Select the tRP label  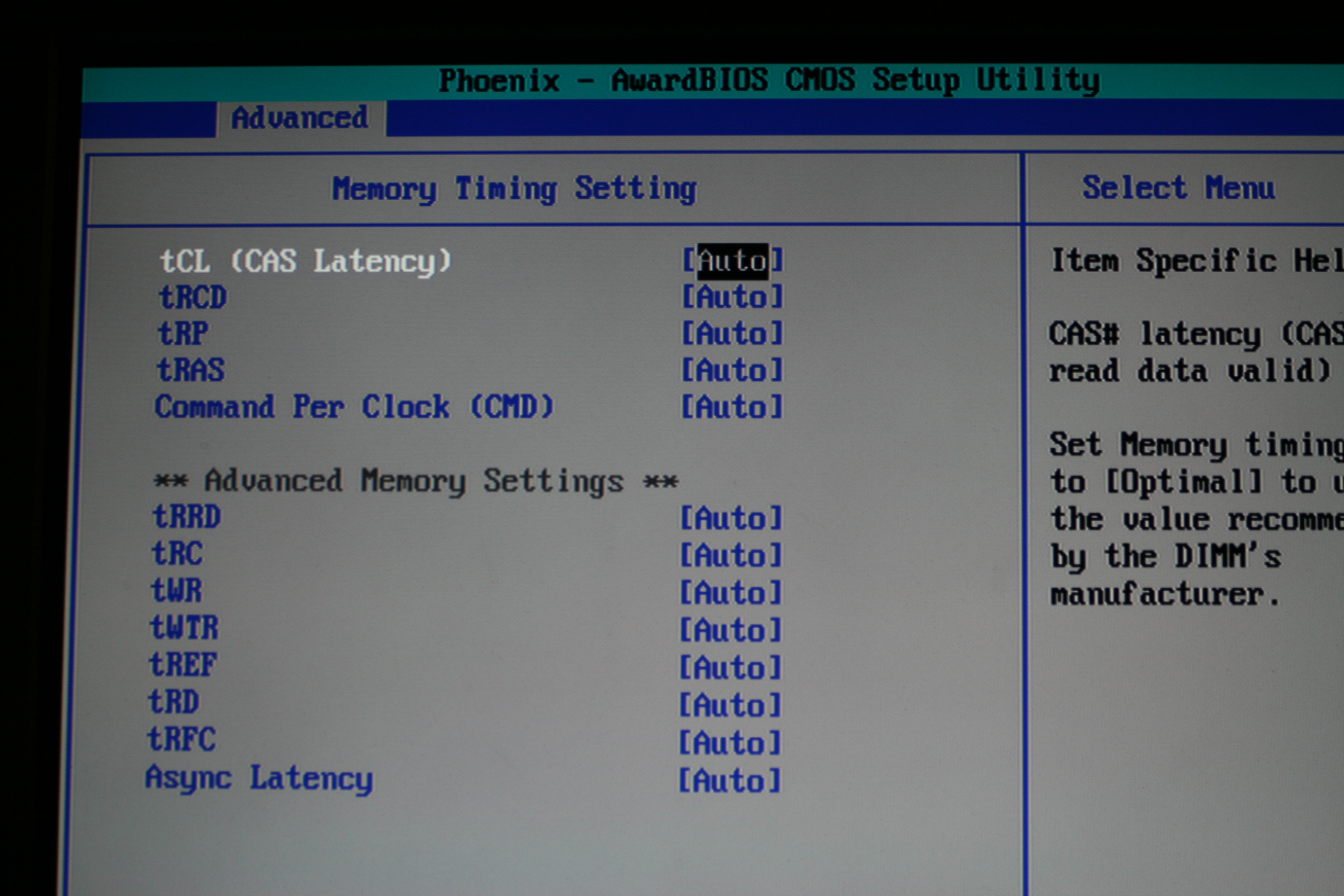pyautogui.click(x=183, y=334)
